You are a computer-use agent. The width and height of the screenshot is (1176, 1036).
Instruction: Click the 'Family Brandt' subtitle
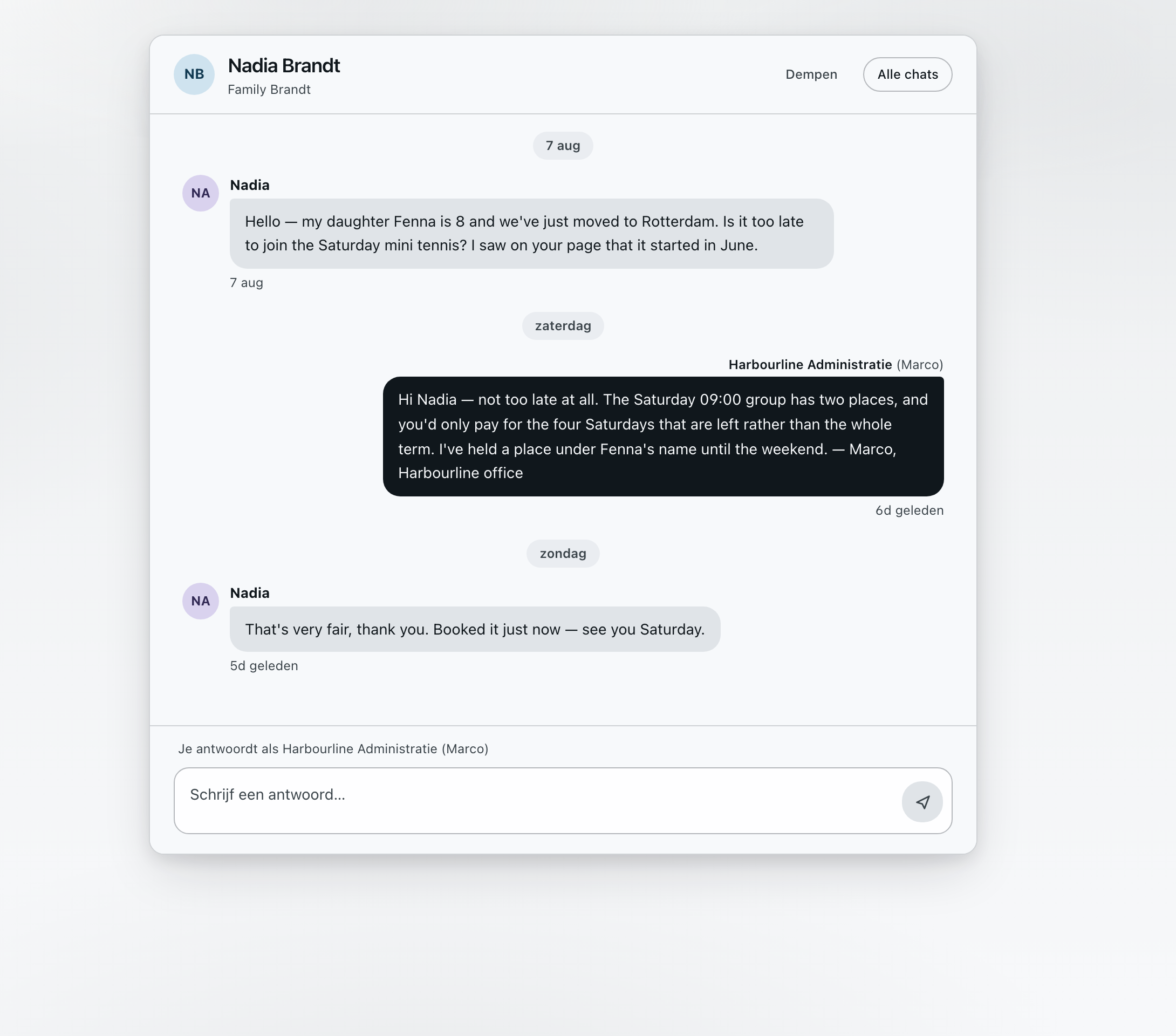click(x=269, y=89)
